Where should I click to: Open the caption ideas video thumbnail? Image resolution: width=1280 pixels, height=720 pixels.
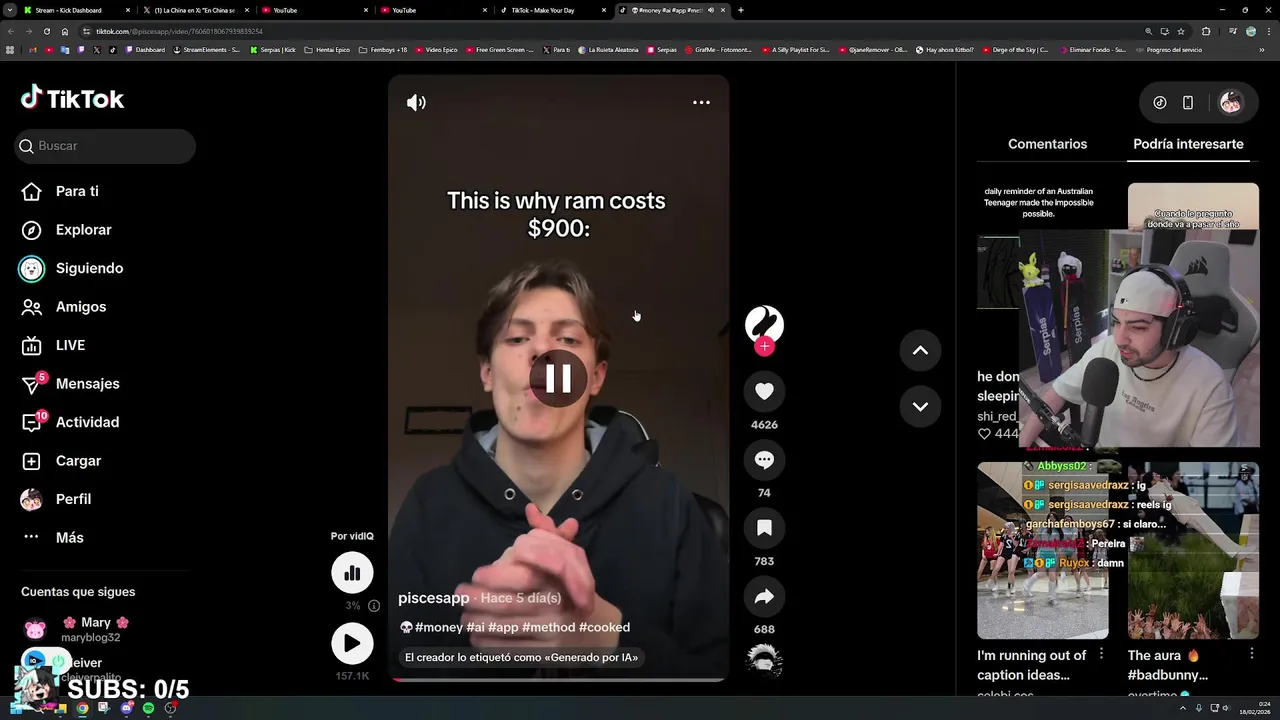point(1042,550)
